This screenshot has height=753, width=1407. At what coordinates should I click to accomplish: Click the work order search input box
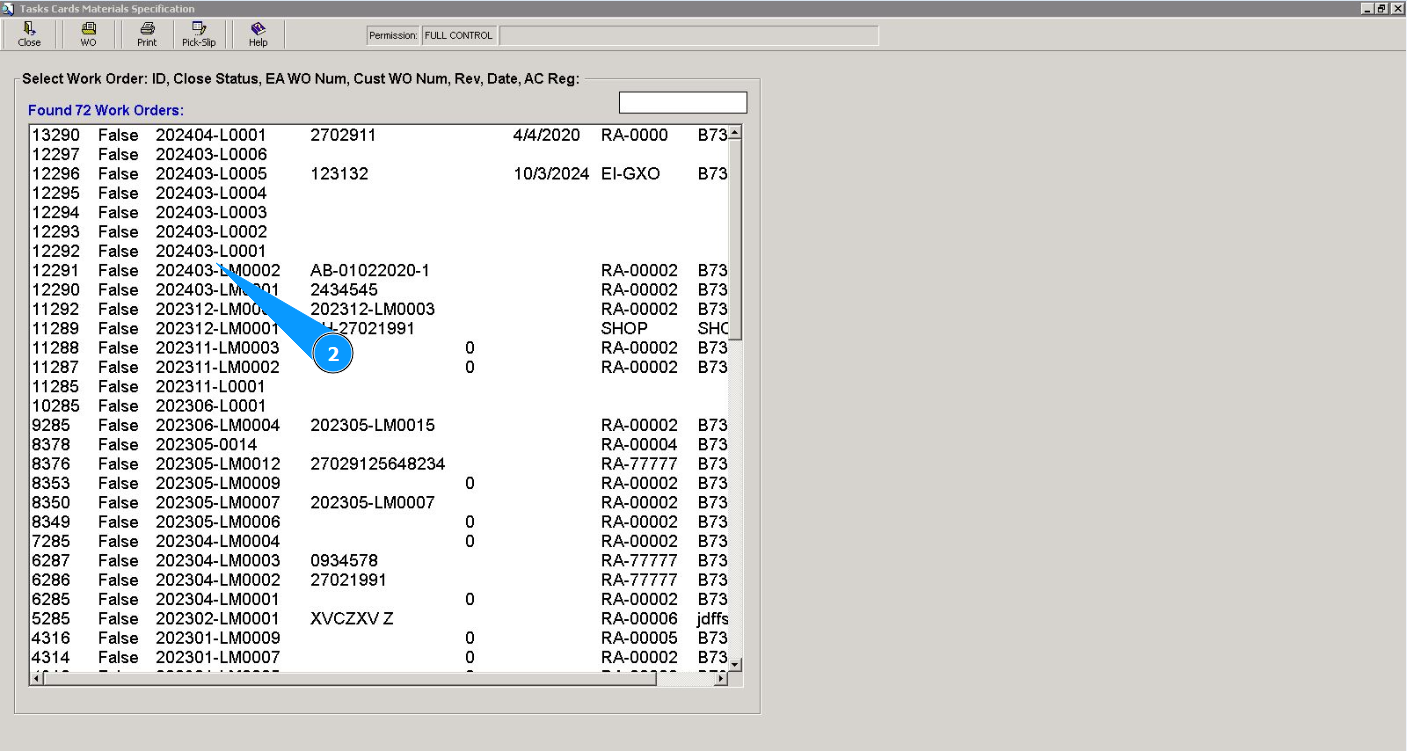point(683,103)
